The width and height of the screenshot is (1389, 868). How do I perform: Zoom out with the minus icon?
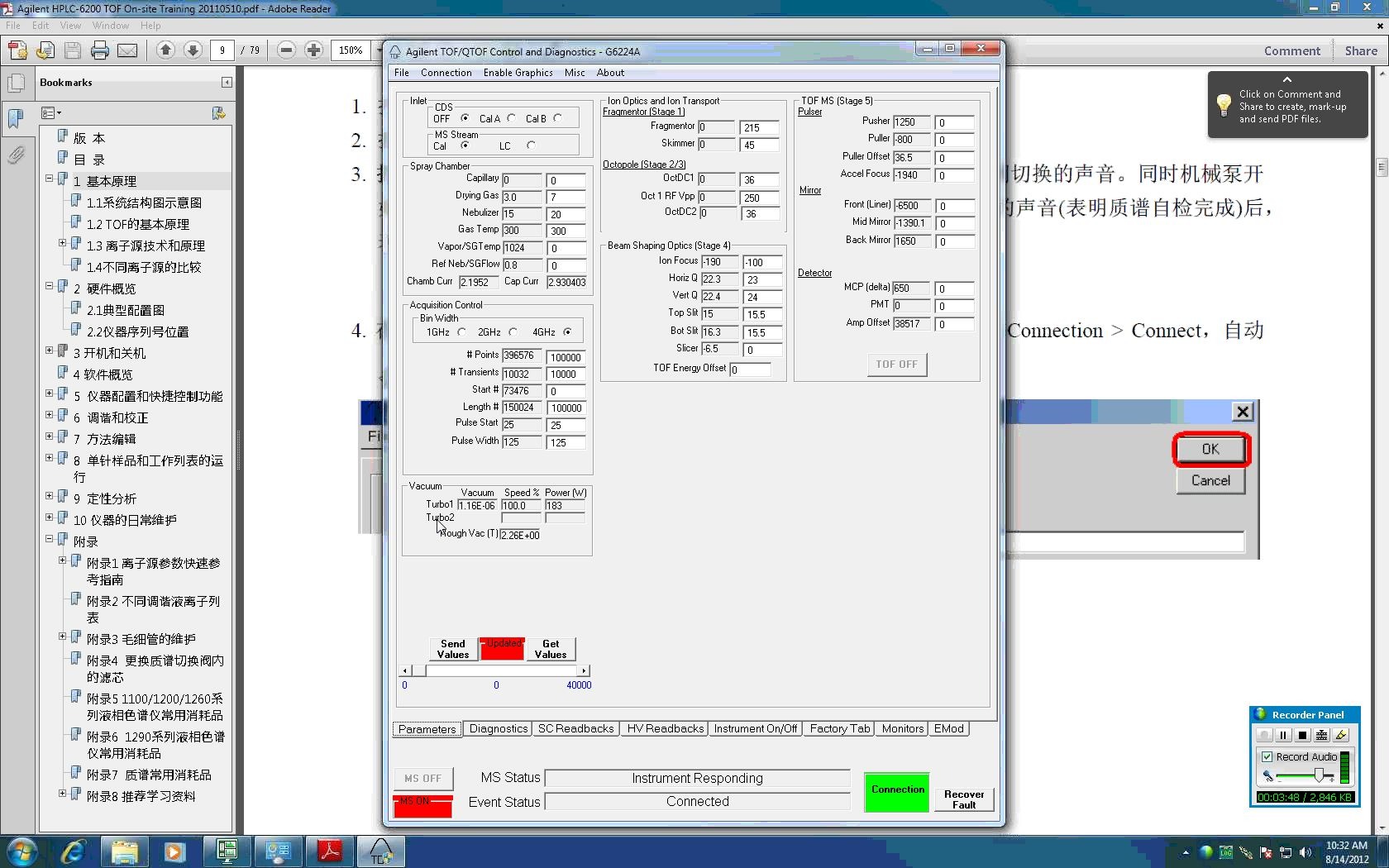pyautogui.click(x=286, y=50)
